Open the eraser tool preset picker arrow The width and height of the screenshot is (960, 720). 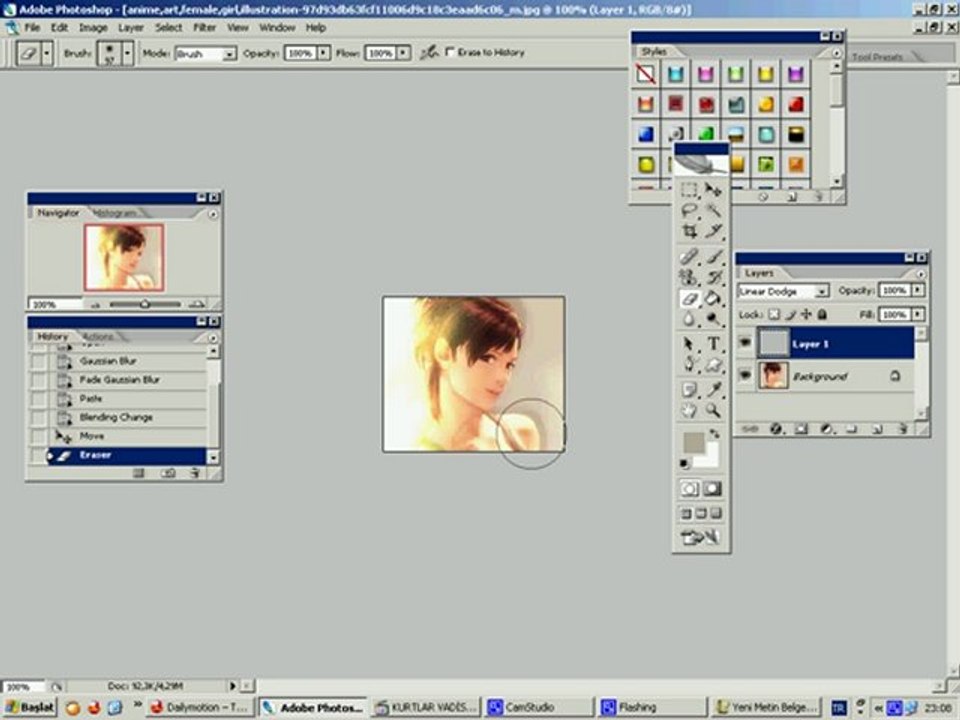click(47, 53)
